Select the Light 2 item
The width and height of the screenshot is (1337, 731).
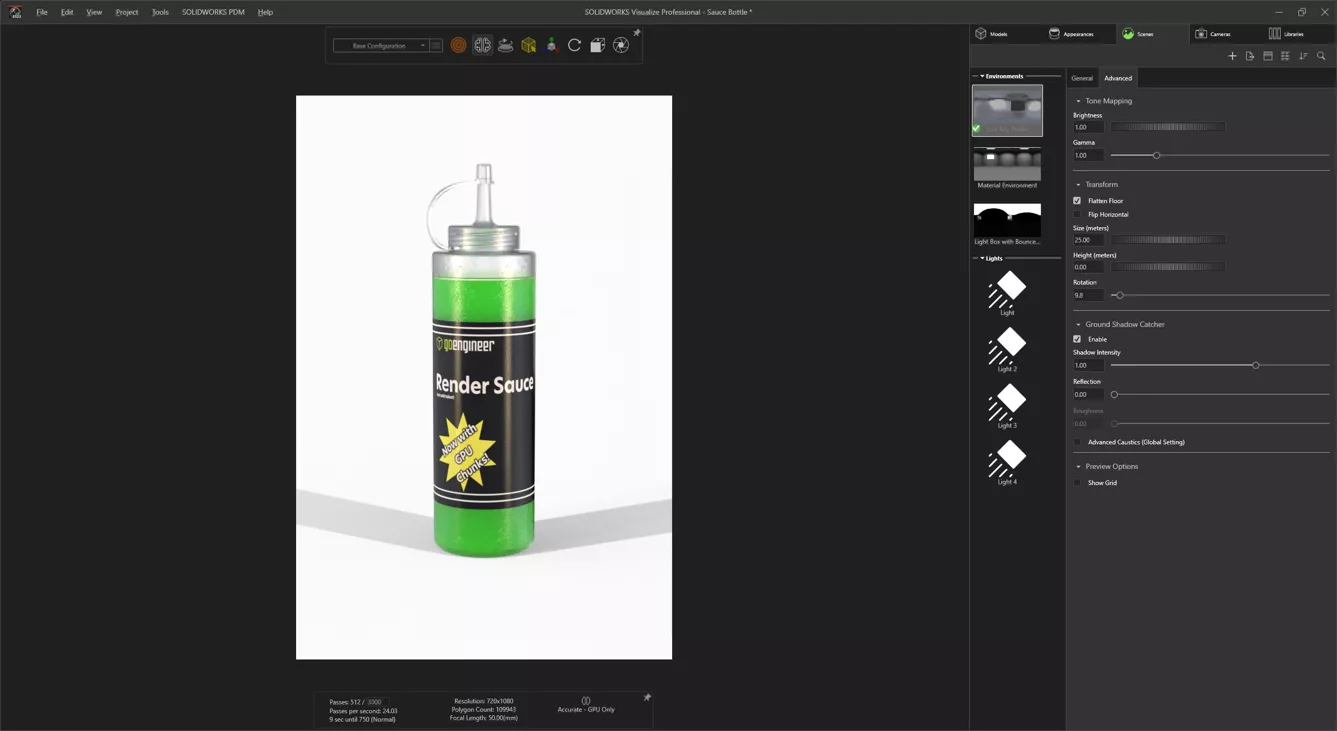(1007, 349)
